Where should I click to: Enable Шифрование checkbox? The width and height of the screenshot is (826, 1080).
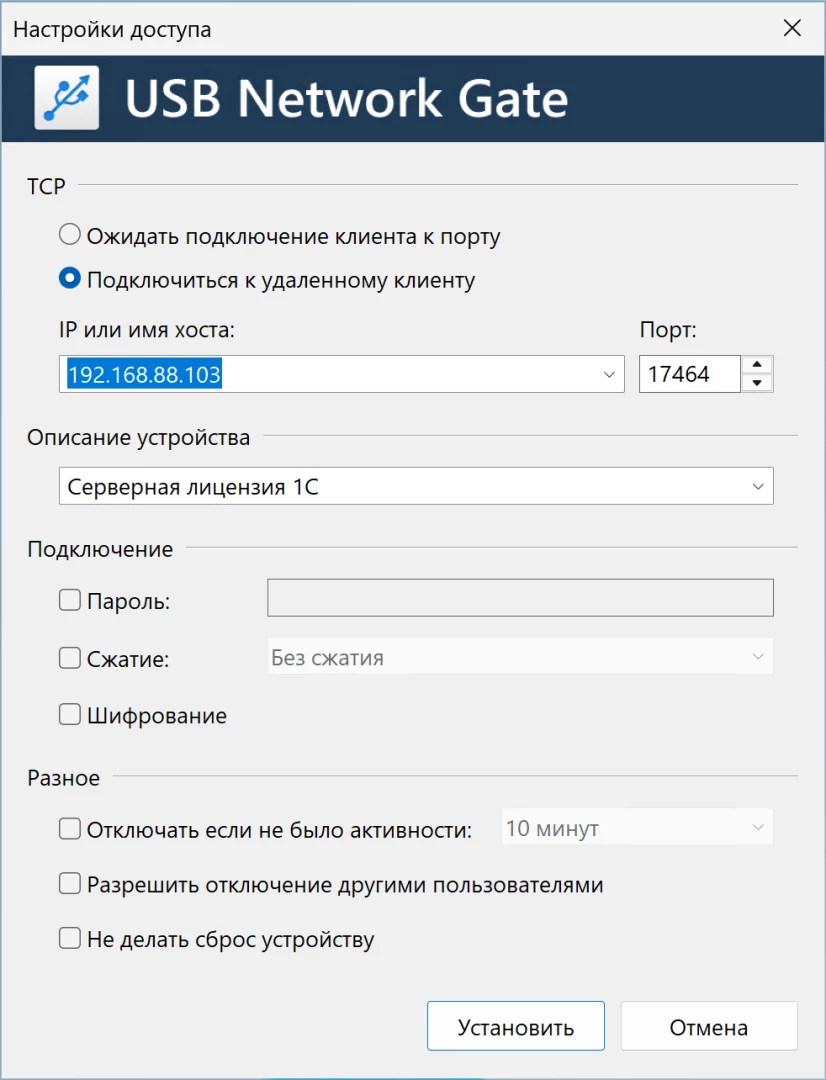[x=70, y=715]
